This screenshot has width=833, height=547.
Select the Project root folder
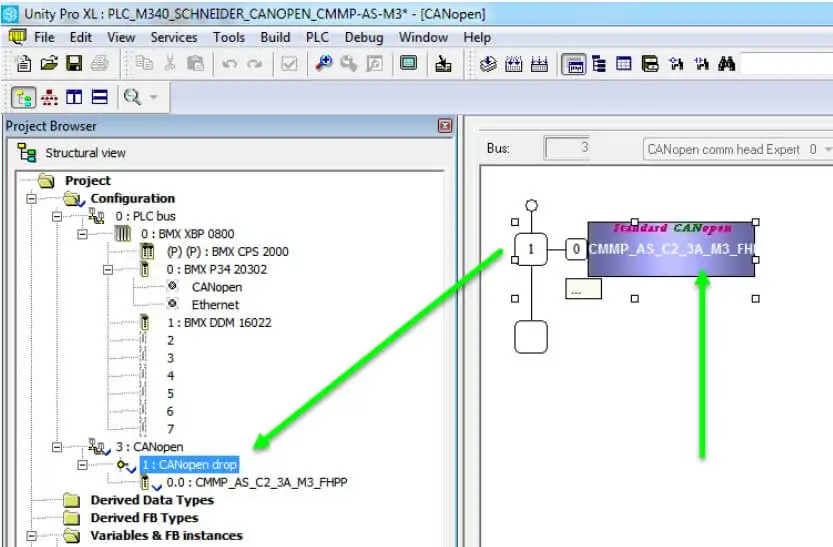point(88,181)
